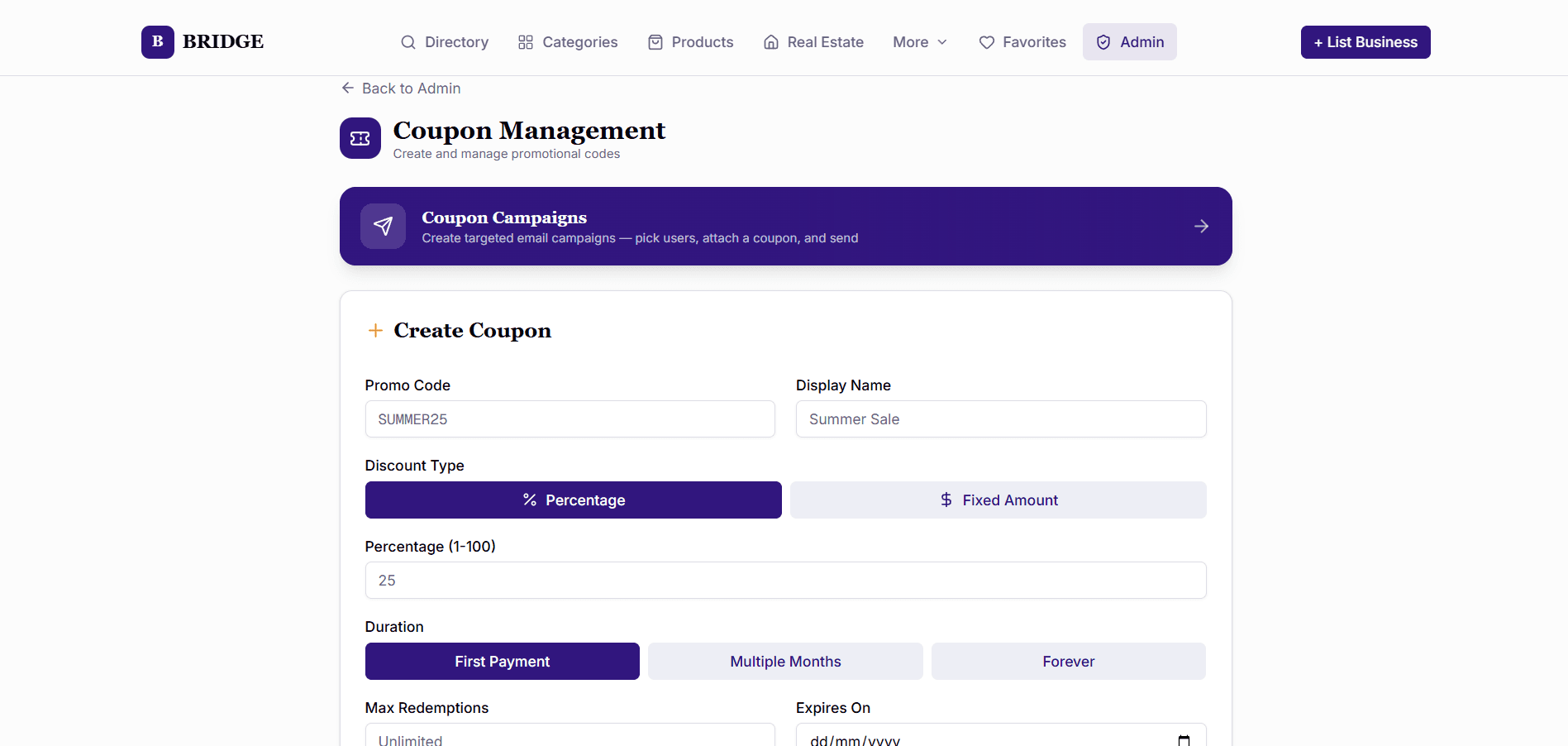This screenshot has height=746, width=1568.
Task: Follow the Back to Admin link
Action: pos(401,88)
